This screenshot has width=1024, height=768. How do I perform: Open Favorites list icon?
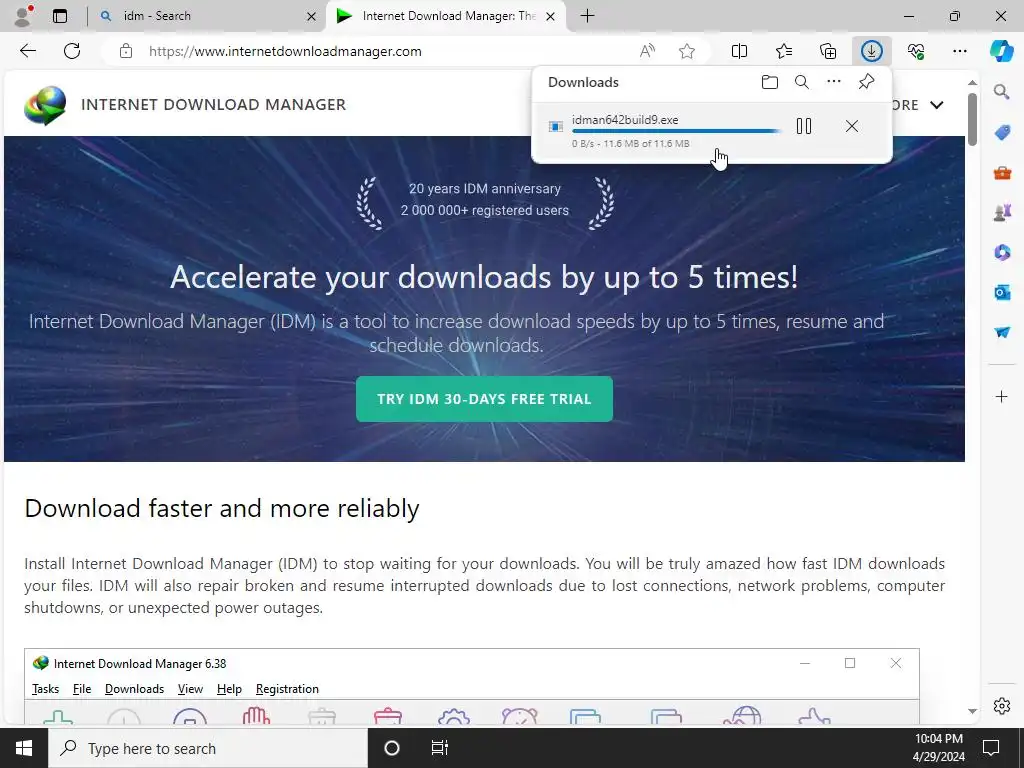tap(784, 51)
